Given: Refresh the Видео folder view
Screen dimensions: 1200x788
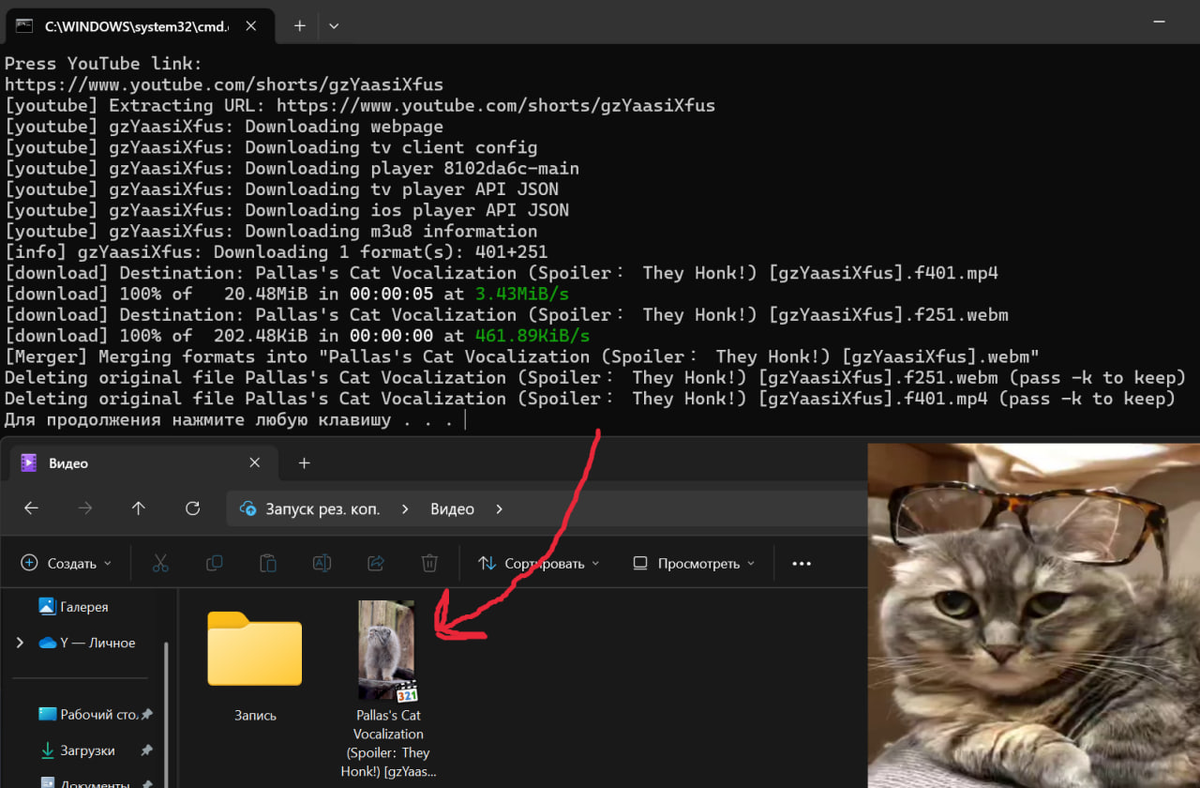Looking at the screenshot, I should pyautogui.click(x=193, y=509).
